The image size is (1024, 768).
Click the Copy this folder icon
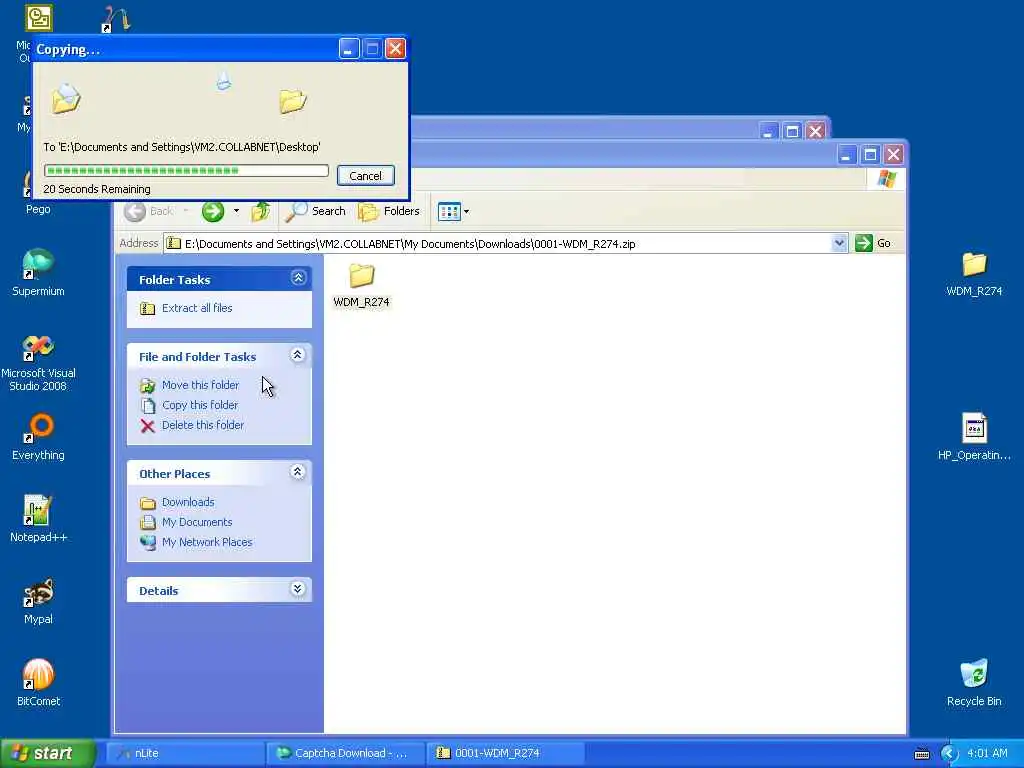click(148, 406)
